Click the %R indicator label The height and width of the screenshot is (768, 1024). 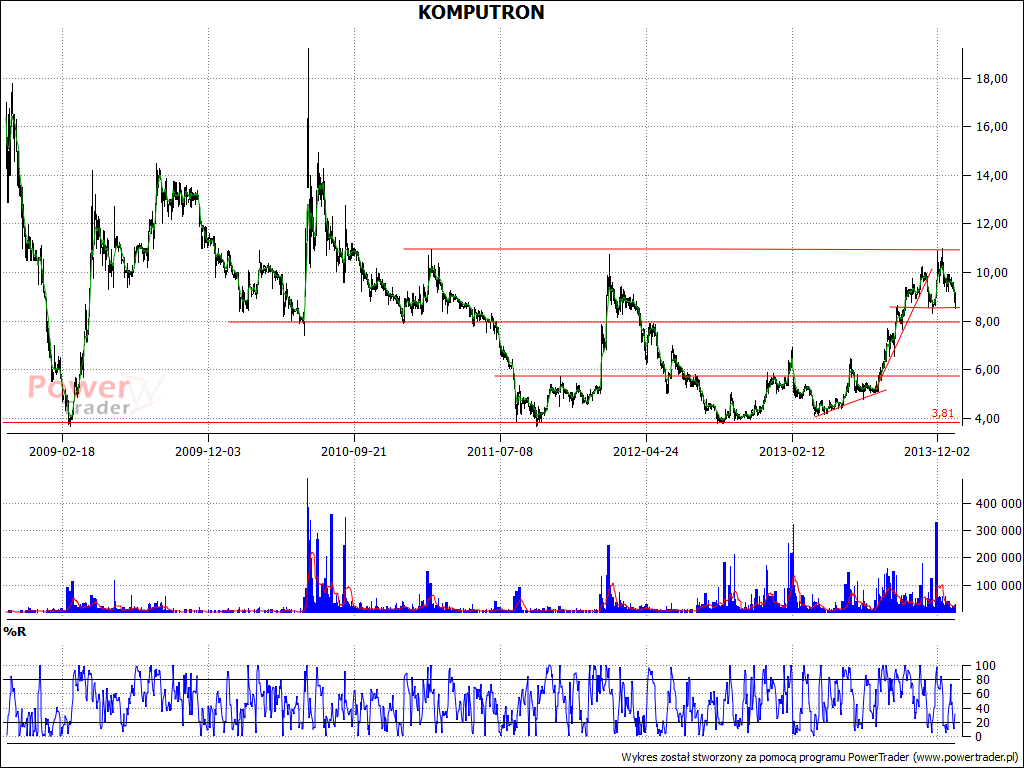tap(15, 632)
